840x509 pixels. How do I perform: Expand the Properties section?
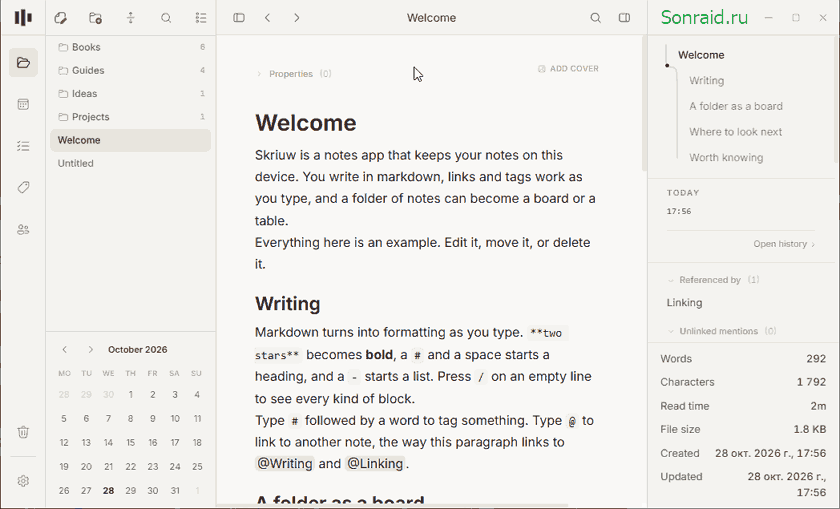(x=294, y=74)
